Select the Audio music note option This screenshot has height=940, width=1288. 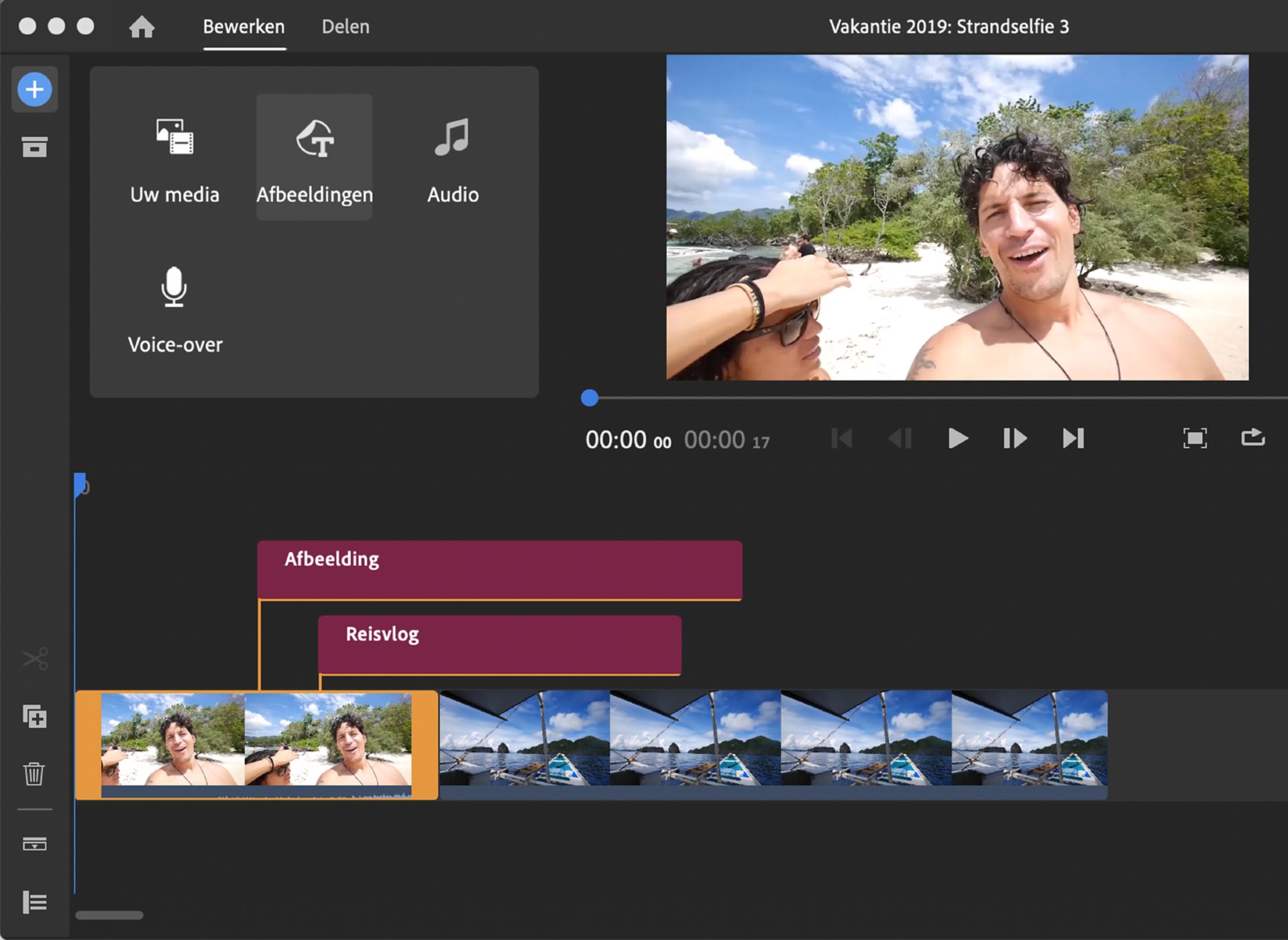point(453,158)
